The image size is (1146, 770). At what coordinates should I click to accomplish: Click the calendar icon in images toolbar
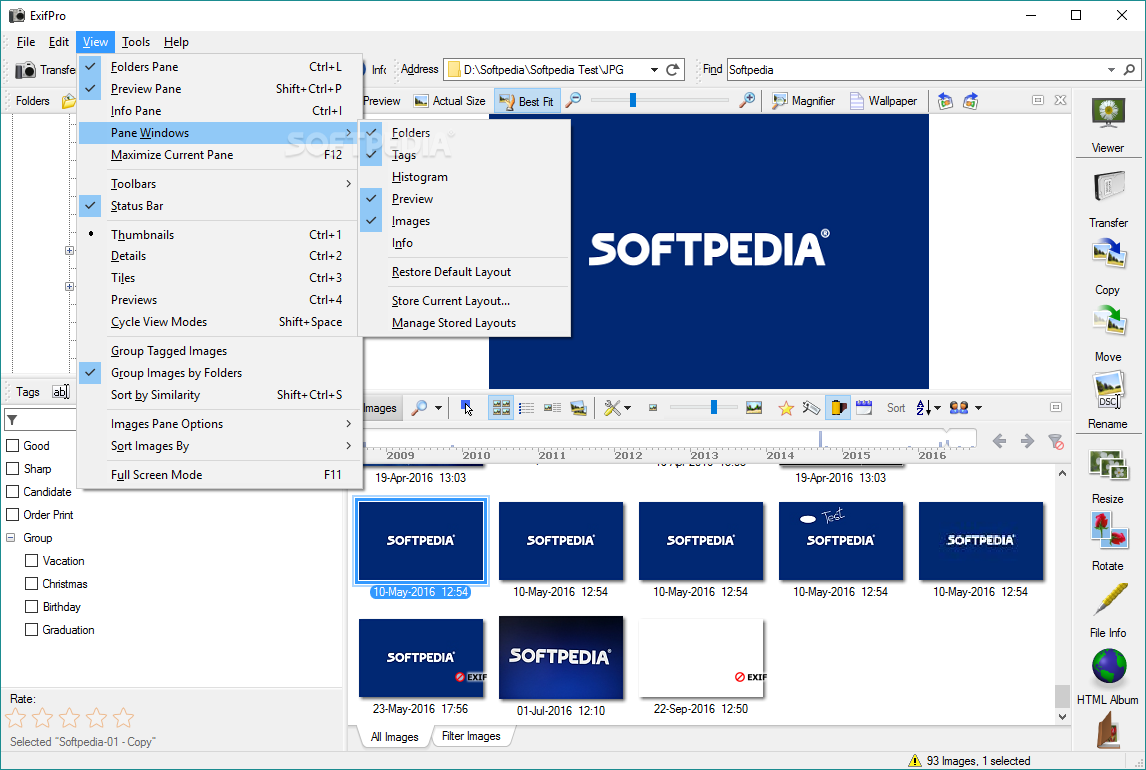pyautogui.click(x=864, y=408)
